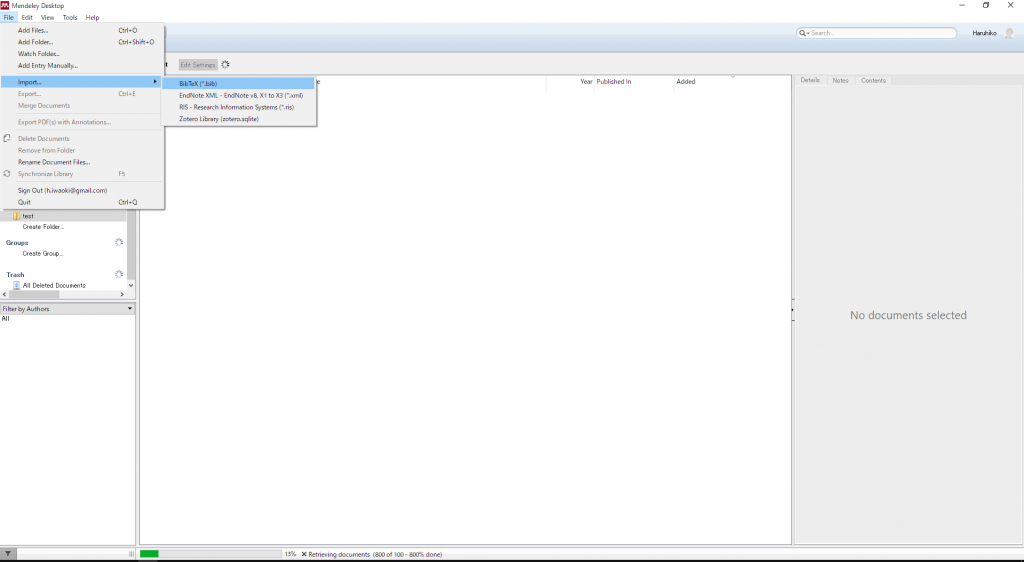Screen dimensions: 1024x562
Task: Click spinner icon beside Edit Settings
Action: pos(225,65)
